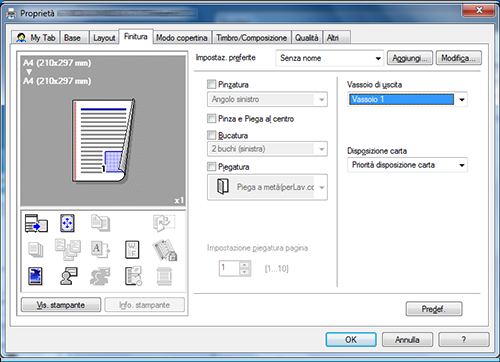Click the Modifica... button
This screenshot has width=500, height=362.
[x=459, y=58]
